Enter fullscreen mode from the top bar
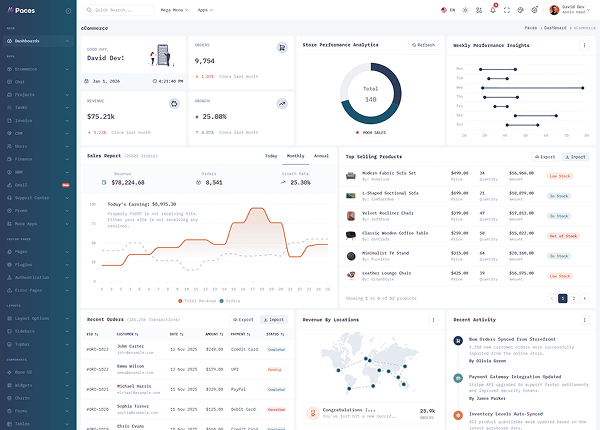This screenshot has height=430, width=600. [507, 10]
